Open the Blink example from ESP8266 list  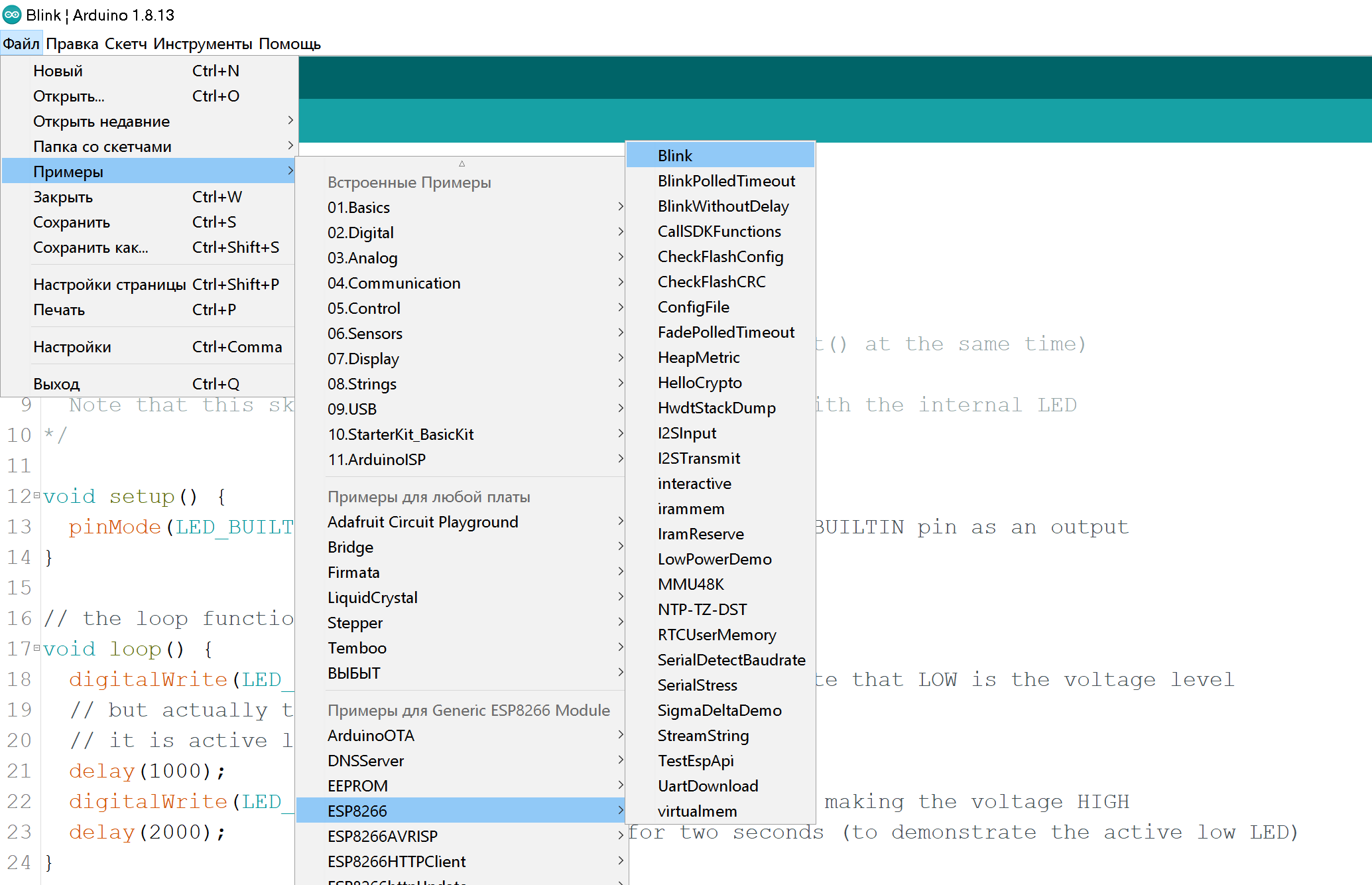tap(675, 156)
